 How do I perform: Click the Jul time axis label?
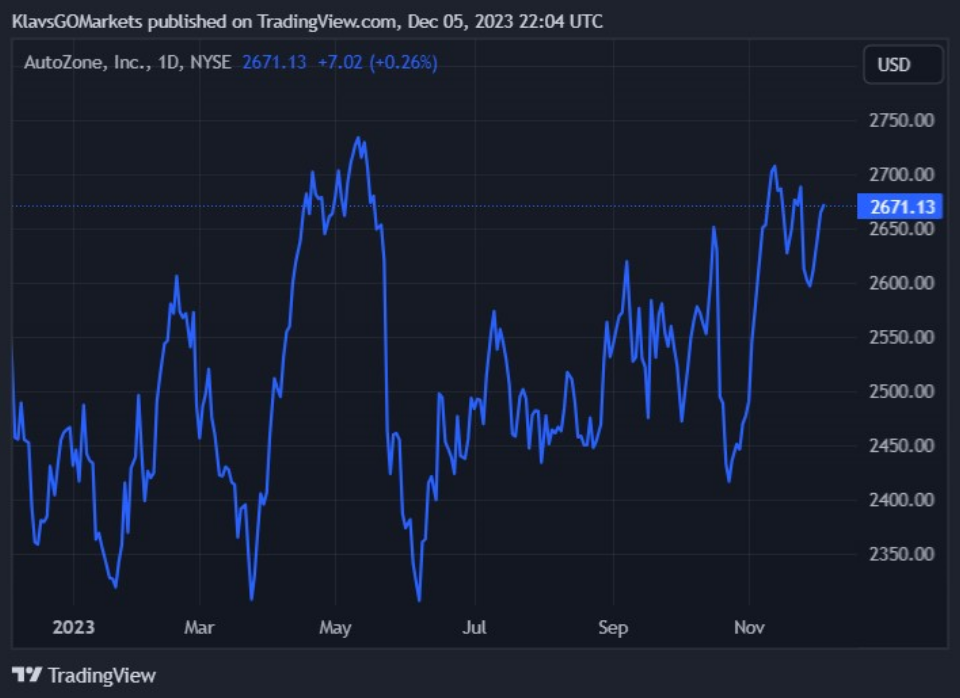point(474,628)
